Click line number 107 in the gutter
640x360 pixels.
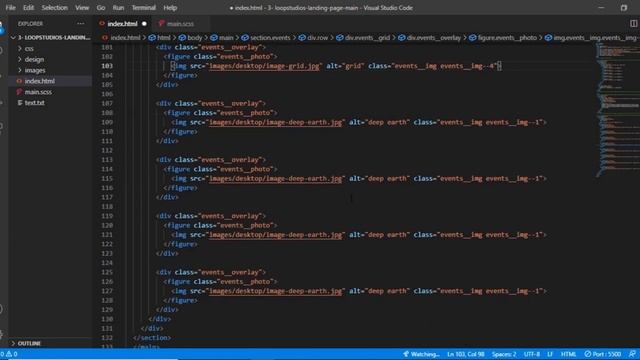coord(107,104)
